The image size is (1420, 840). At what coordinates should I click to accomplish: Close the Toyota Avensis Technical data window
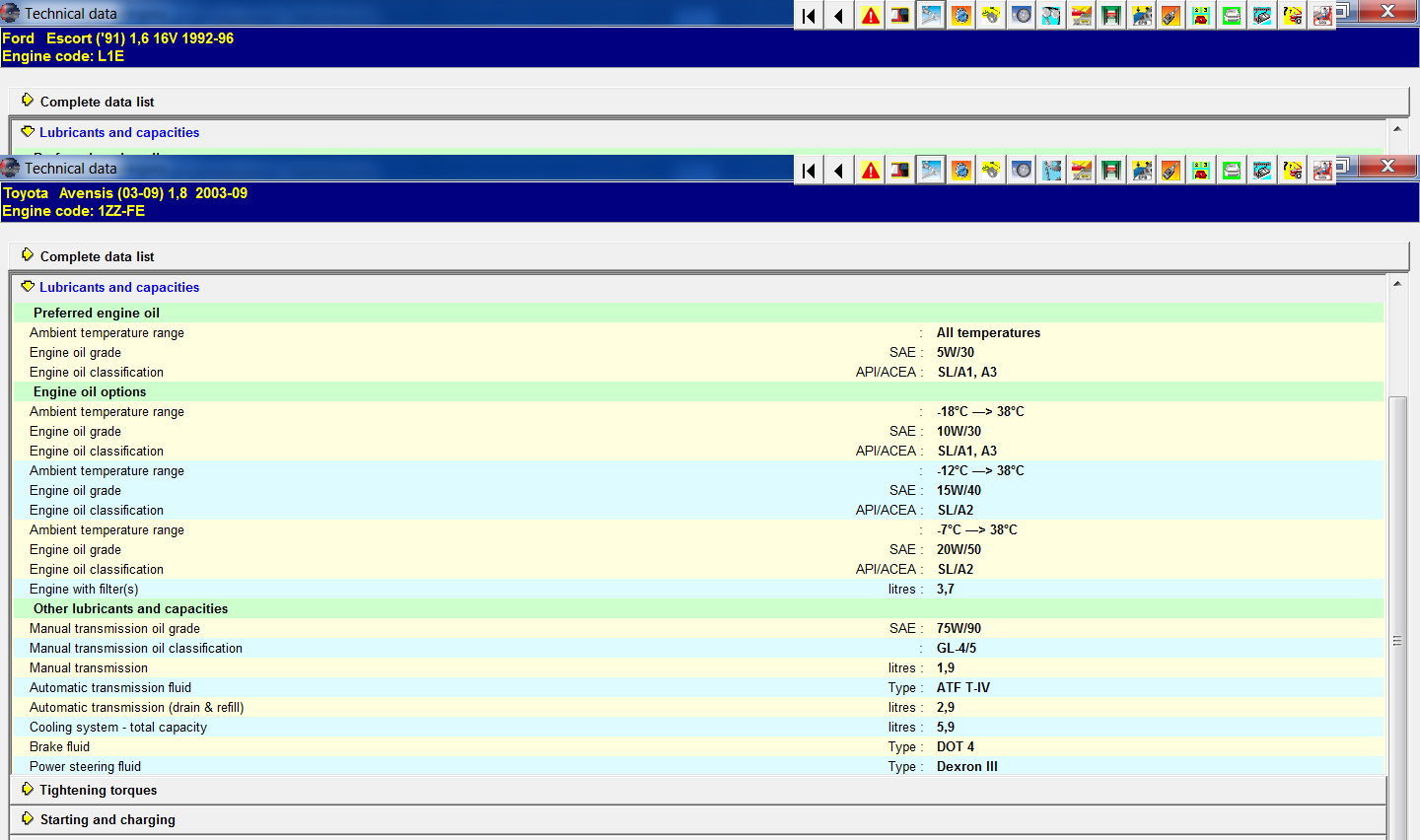(x=1386, y=166)
